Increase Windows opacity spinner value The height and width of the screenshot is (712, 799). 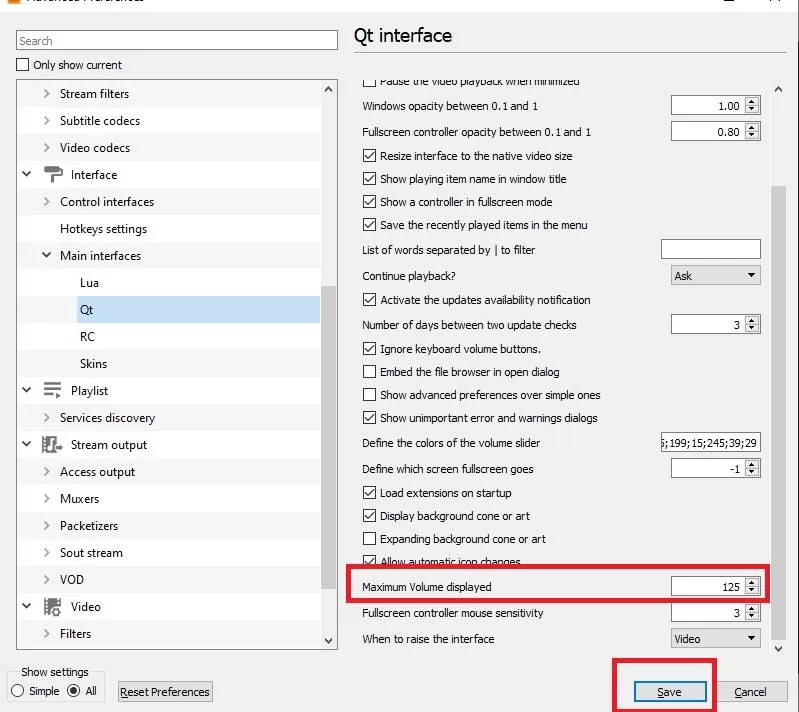[752, 101]
